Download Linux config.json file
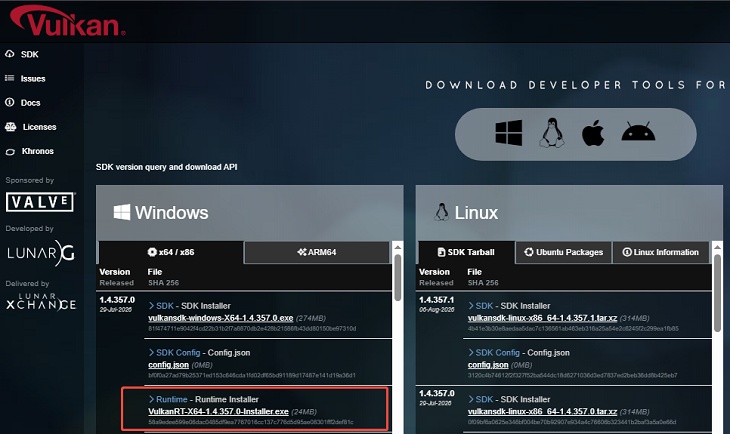The width and height of the screenshot is (730, 434). (488, 365)
